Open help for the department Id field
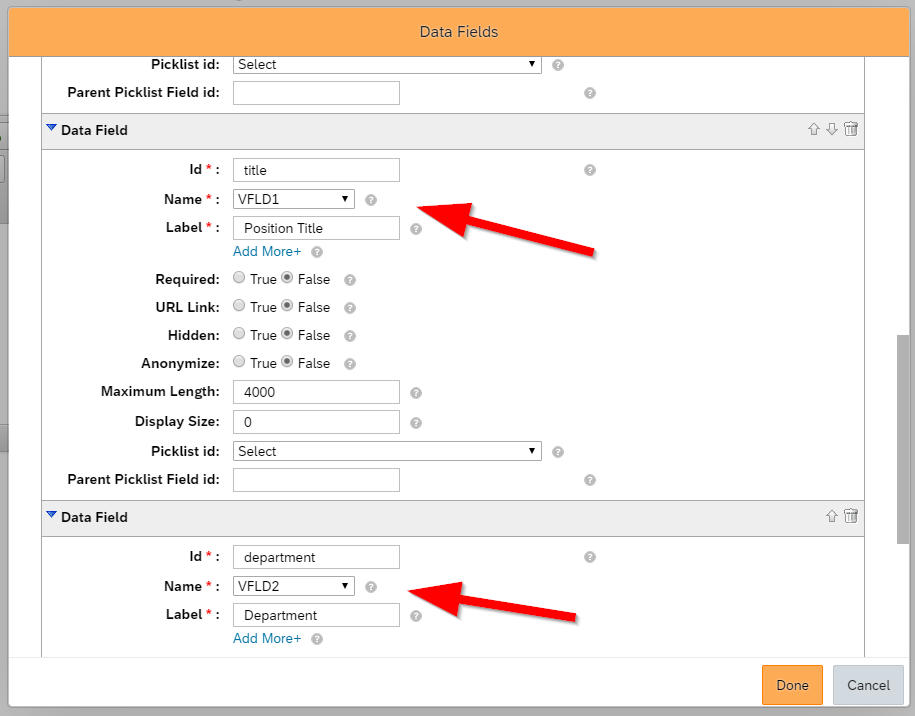Viewport: 915px width, 716px height. [x=590, y=557]
